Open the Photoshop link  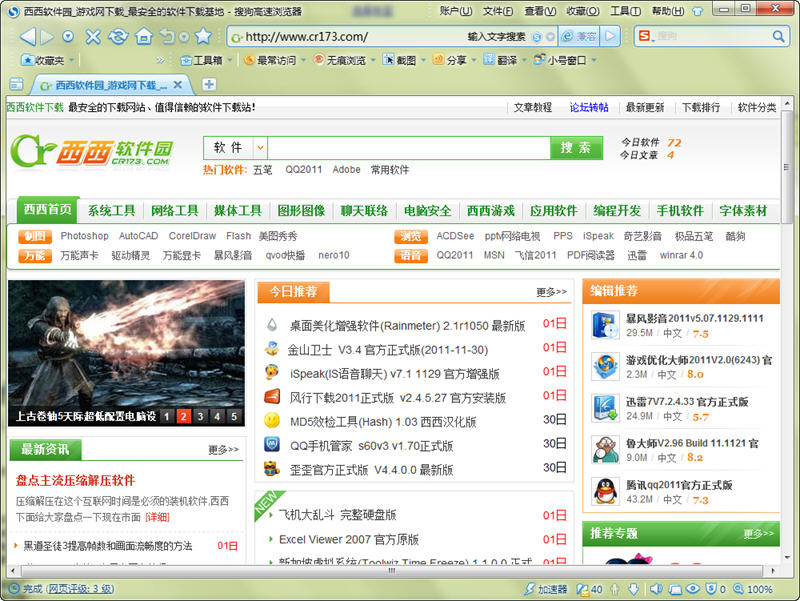coord(84,236)
